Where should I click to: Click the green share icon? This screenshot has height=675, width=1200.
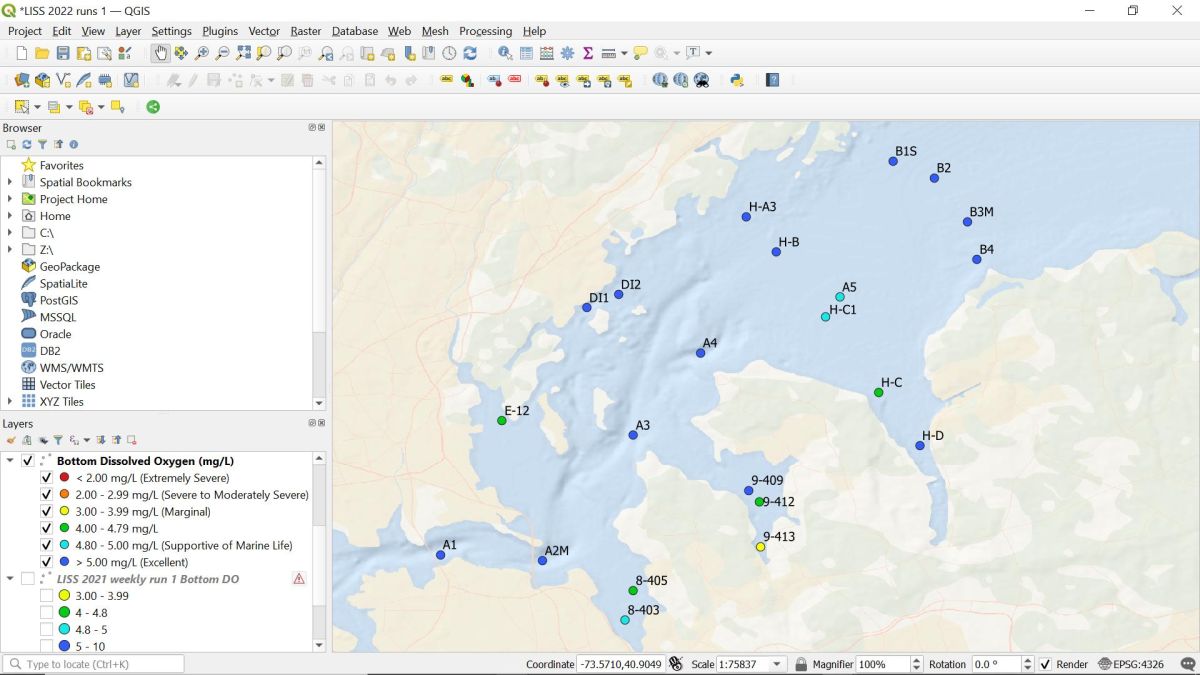[x=153, y=107]
